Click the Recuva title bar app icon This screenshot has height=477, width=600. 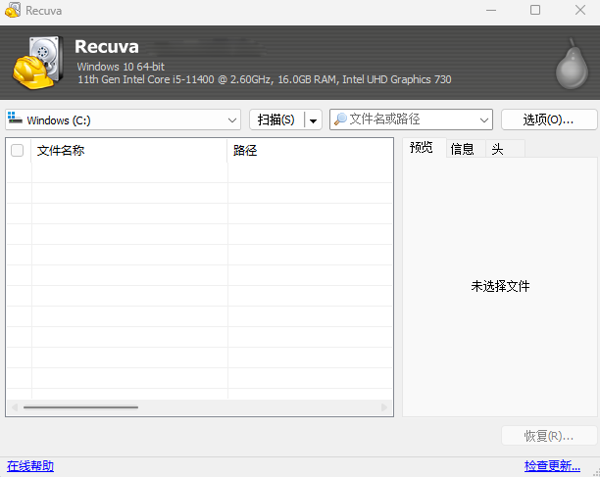coord(11,10)
